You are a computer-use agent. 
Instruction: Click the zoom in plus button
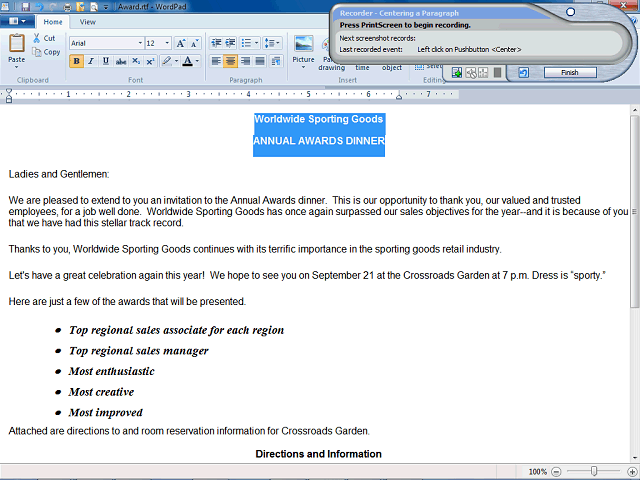pyautogui.click(x=631, y=471)
